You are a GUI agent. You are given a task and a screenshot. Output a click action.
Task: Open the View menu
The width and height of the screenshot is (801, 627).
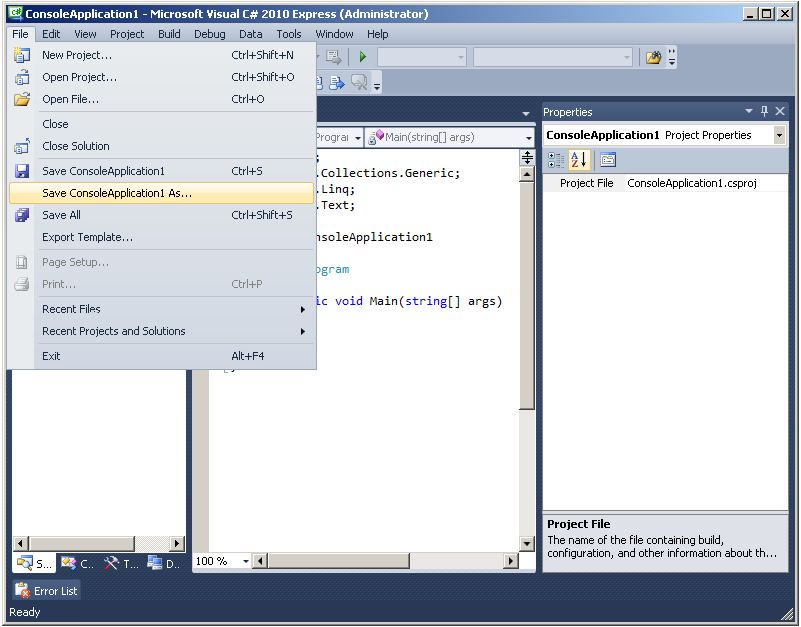point(85,34)
